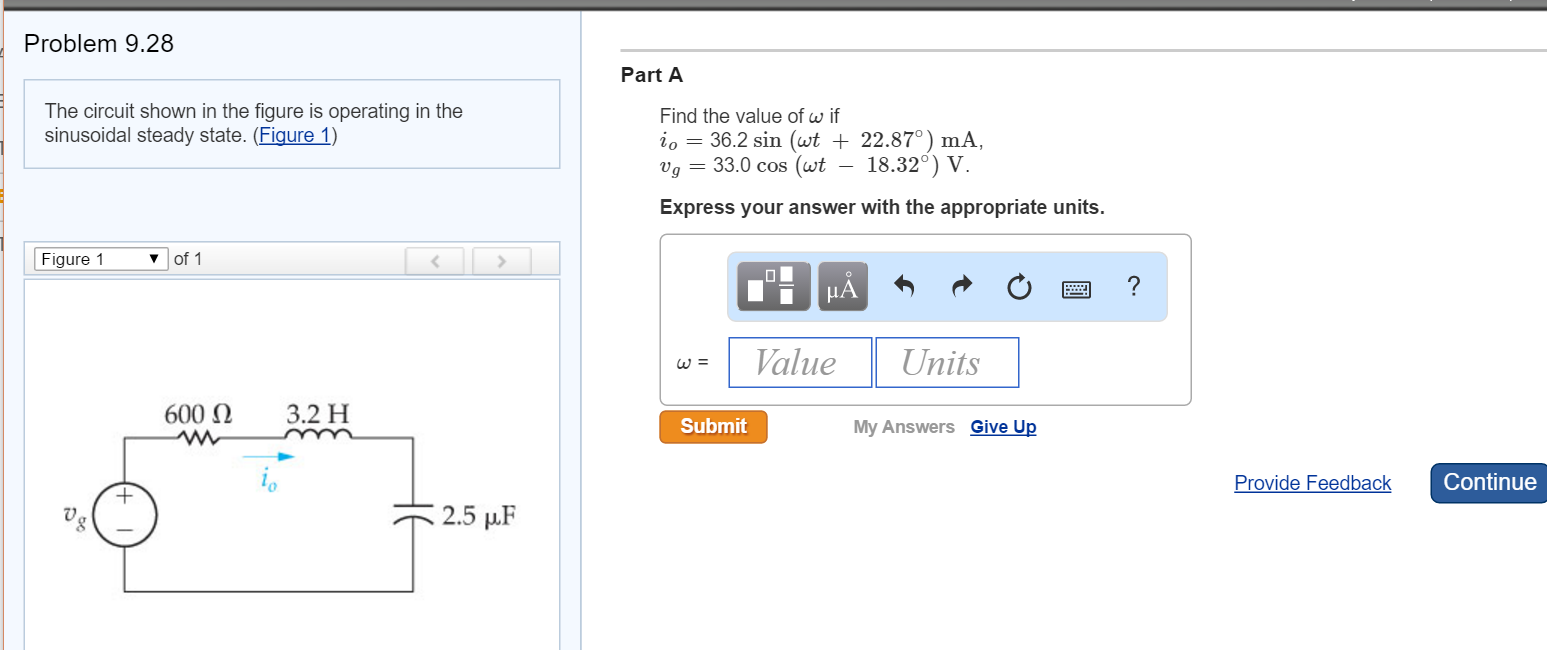Viewport: 1547px width, 650px height.
Task: Open the μÅ symbols and units palette
Action: point(842,287)
